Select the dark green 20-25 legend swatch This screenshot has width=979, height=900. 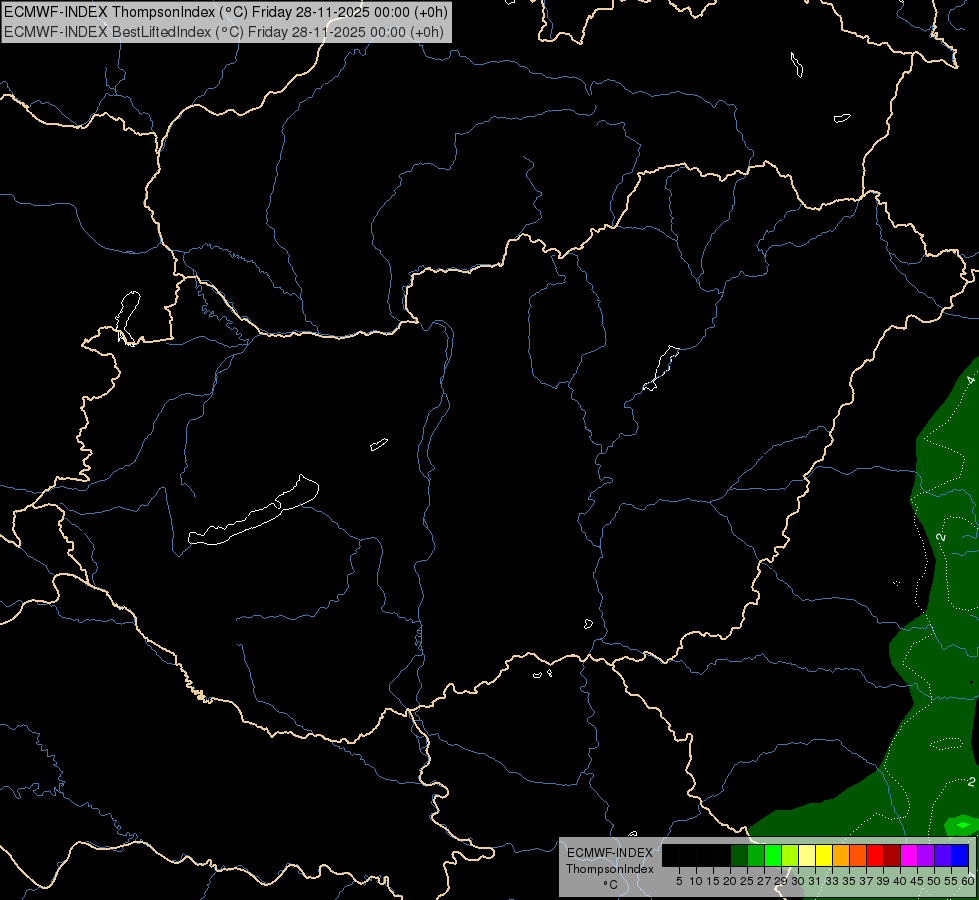point(739,856)
